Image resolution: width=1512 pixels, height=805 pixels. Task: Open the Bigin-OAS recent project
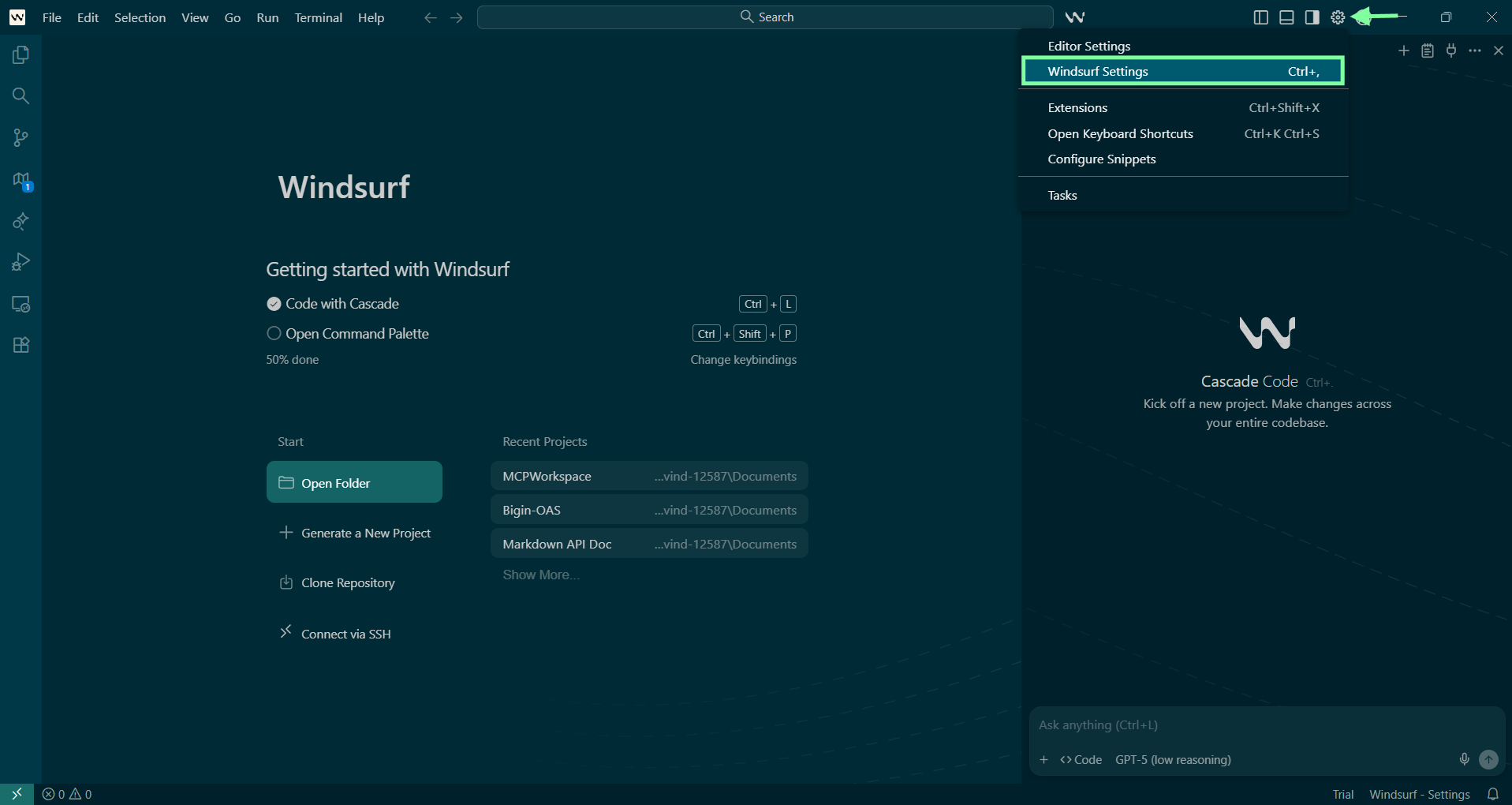tap(649, 511)
